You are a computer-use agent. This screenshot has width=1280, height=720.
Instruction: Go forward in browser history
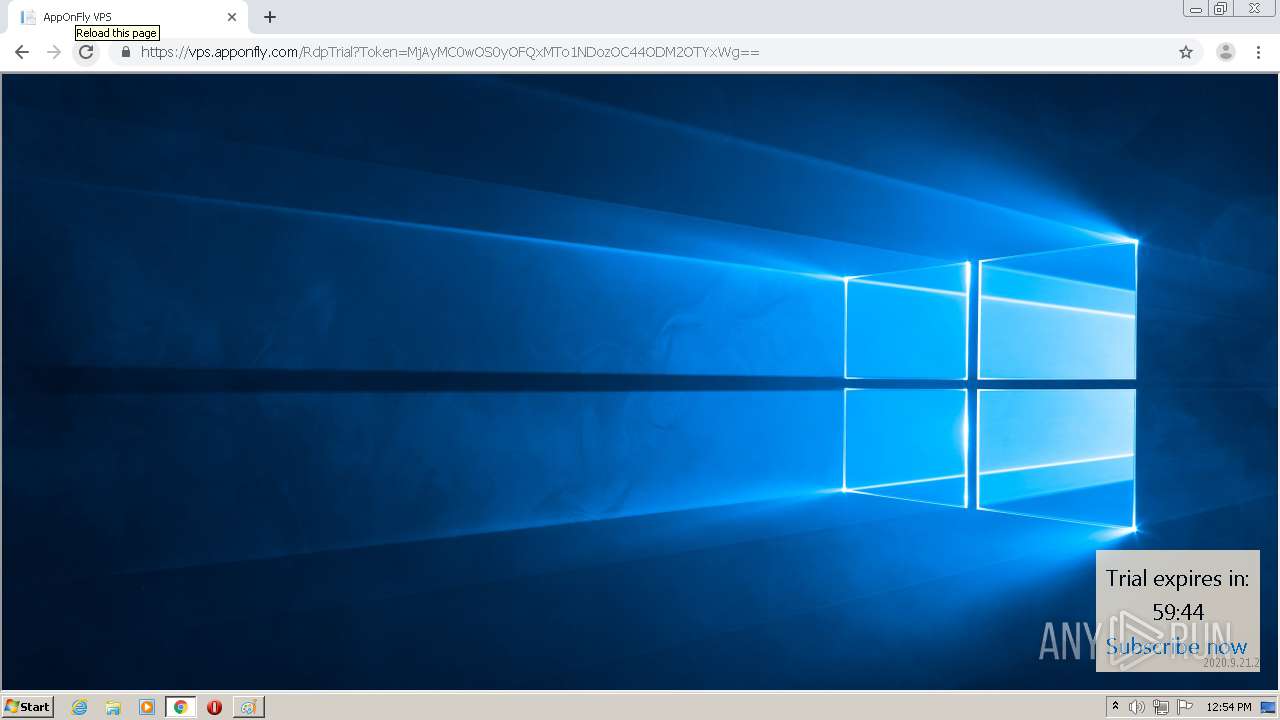54,52
